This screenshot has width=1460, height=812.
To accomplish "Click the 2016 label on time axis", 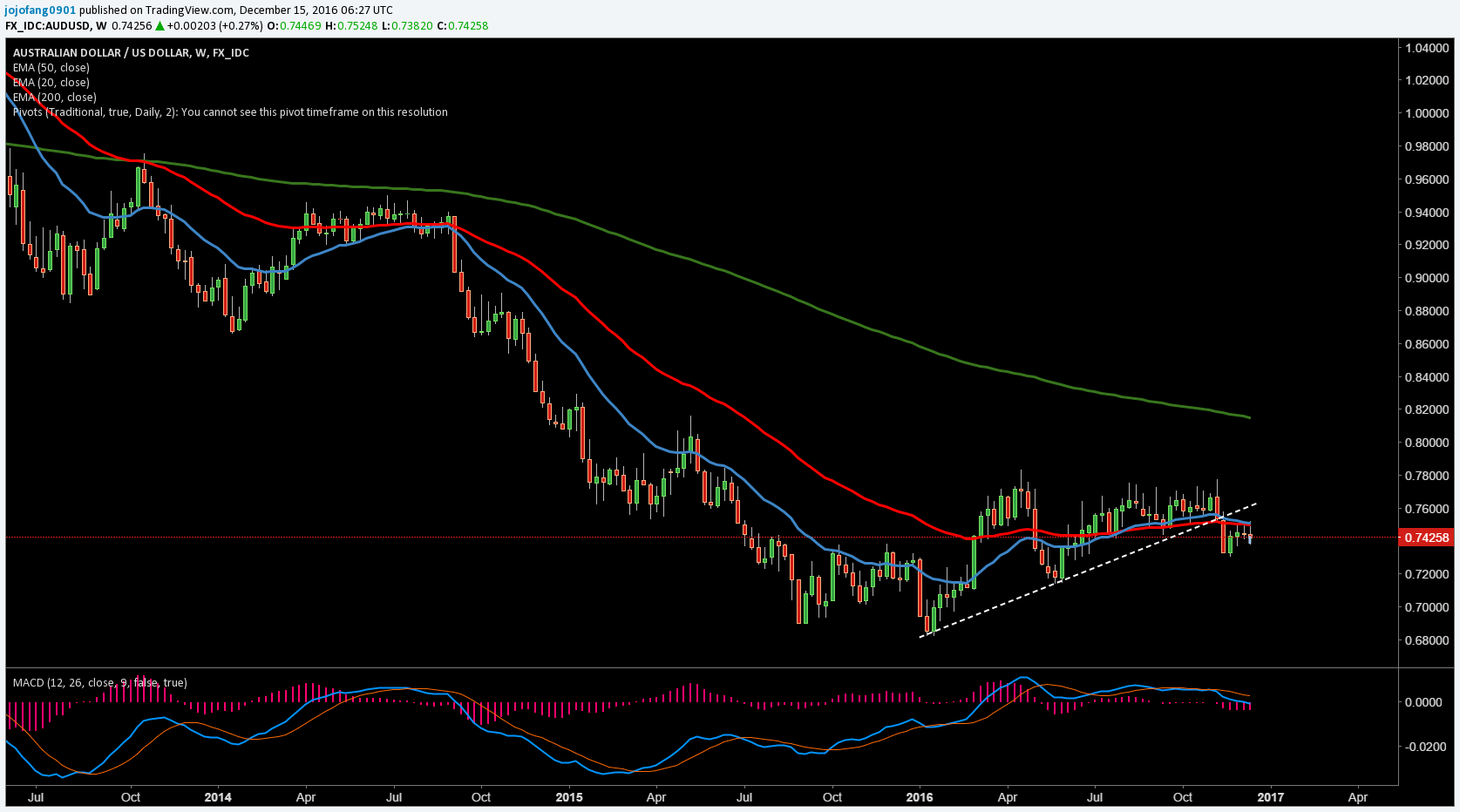I will (x=920, y=797).
